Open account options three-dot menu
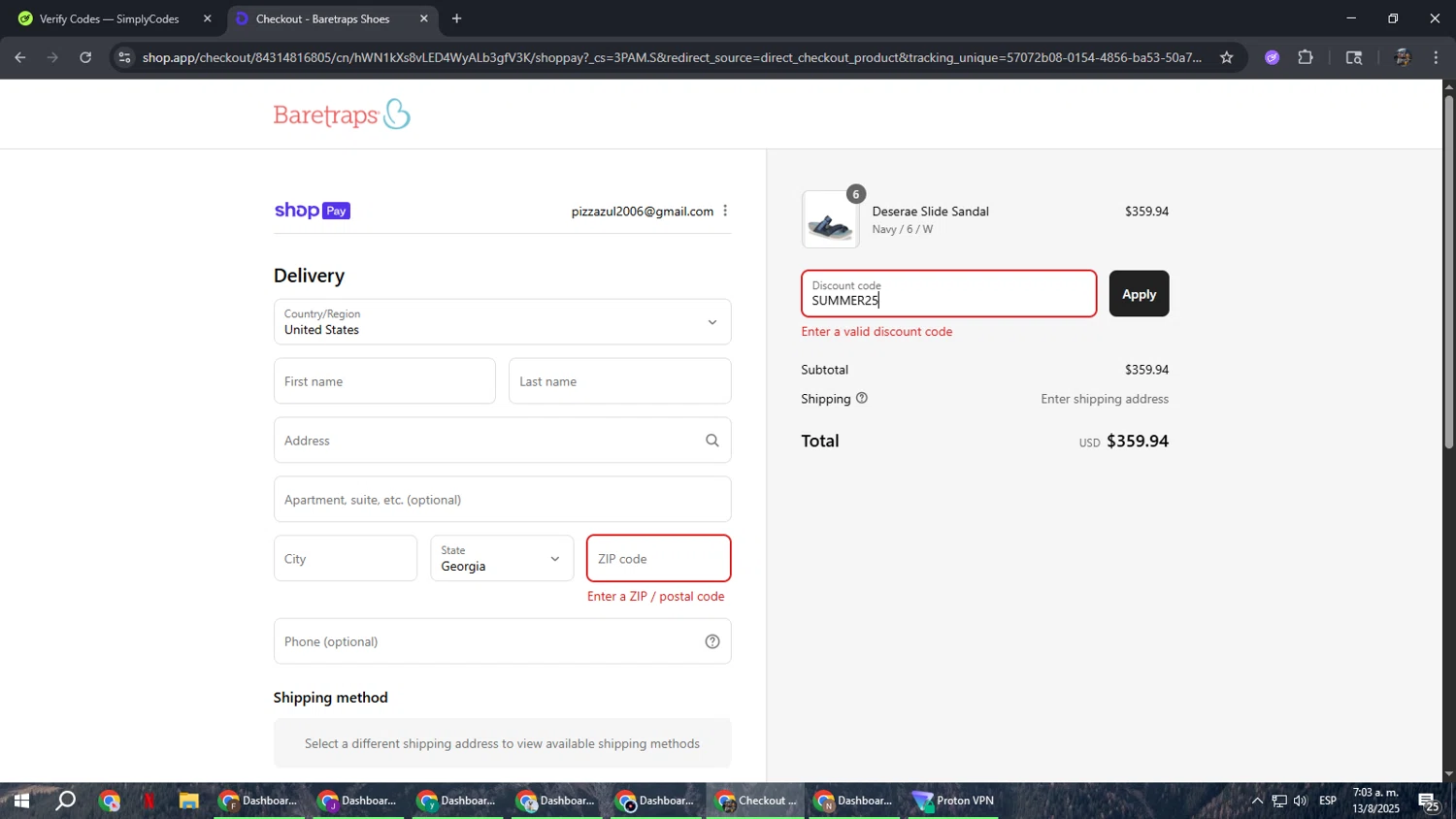 click(x=725, y=211)
